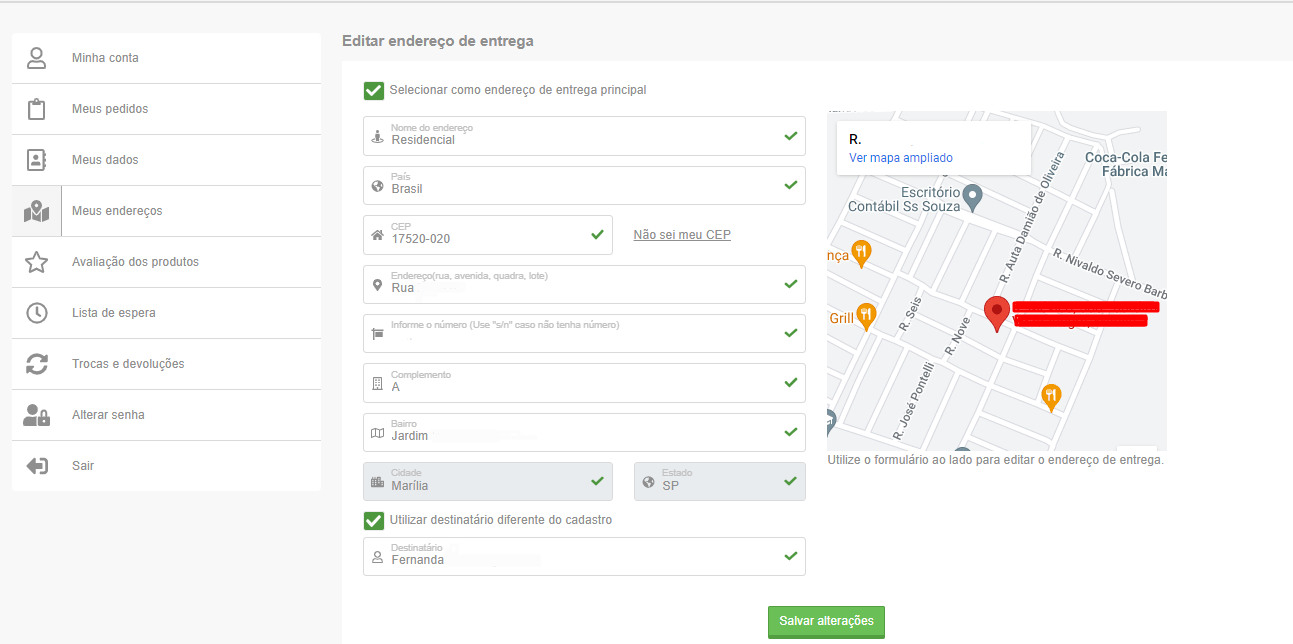Open Ver mapa ampliado link
The width and height of the screenshot is (1293, 644).
click(901, 158)
